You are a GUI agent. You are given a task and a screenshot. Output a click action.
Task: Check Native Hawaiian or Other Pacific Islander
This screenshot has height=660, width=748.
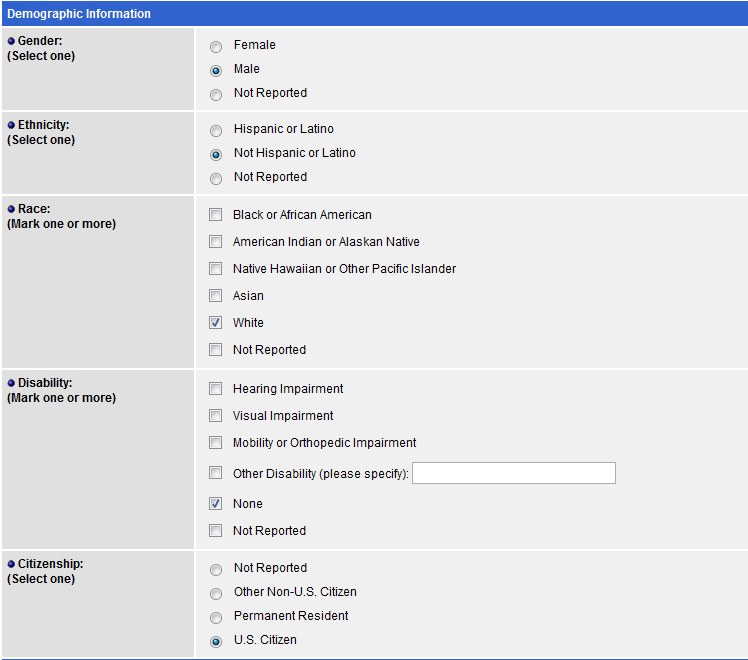pyautogui.click(x=215, y=269)
